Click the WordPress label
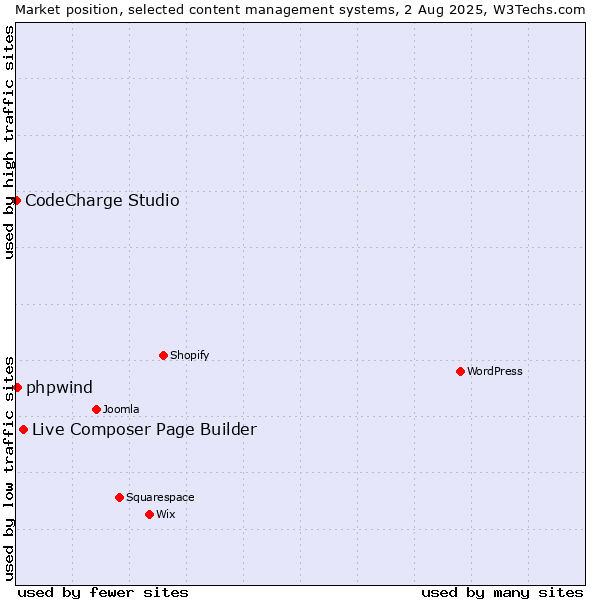 click(495, 372)
